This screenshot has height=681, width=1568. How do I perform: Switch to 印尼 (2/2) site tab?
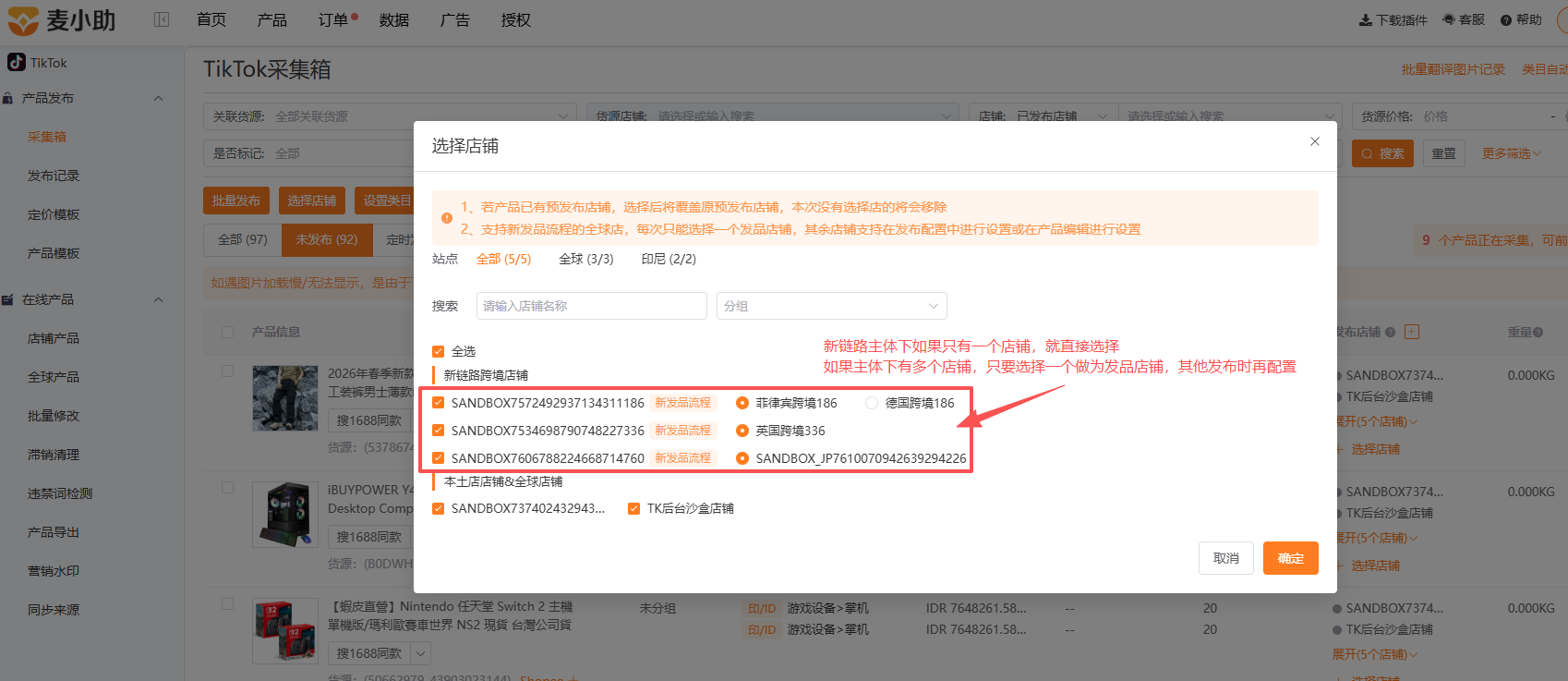point(669,259)
